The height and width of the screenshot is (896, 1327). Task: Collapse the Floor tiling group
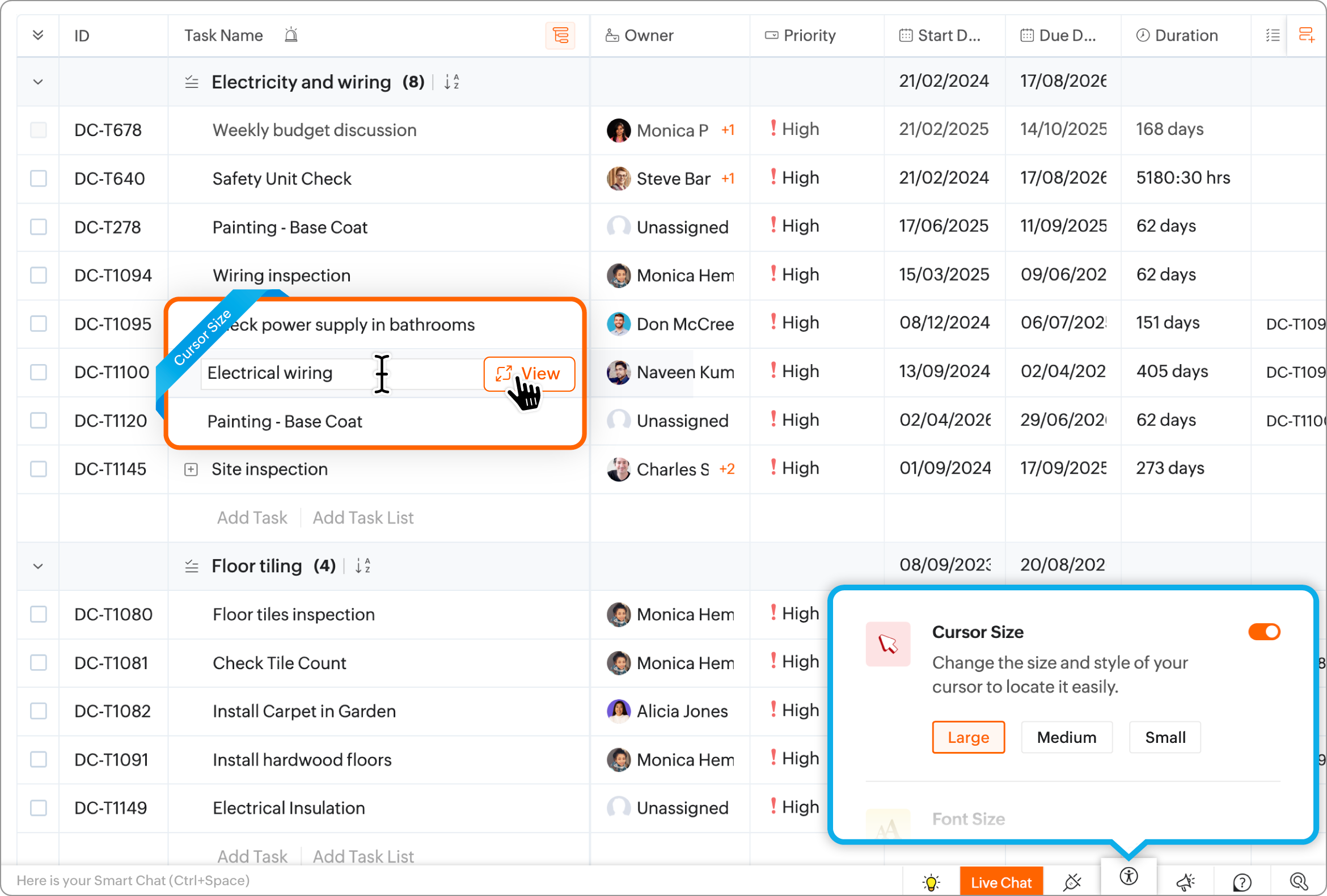pyautogui.click(x=38, y=567)
